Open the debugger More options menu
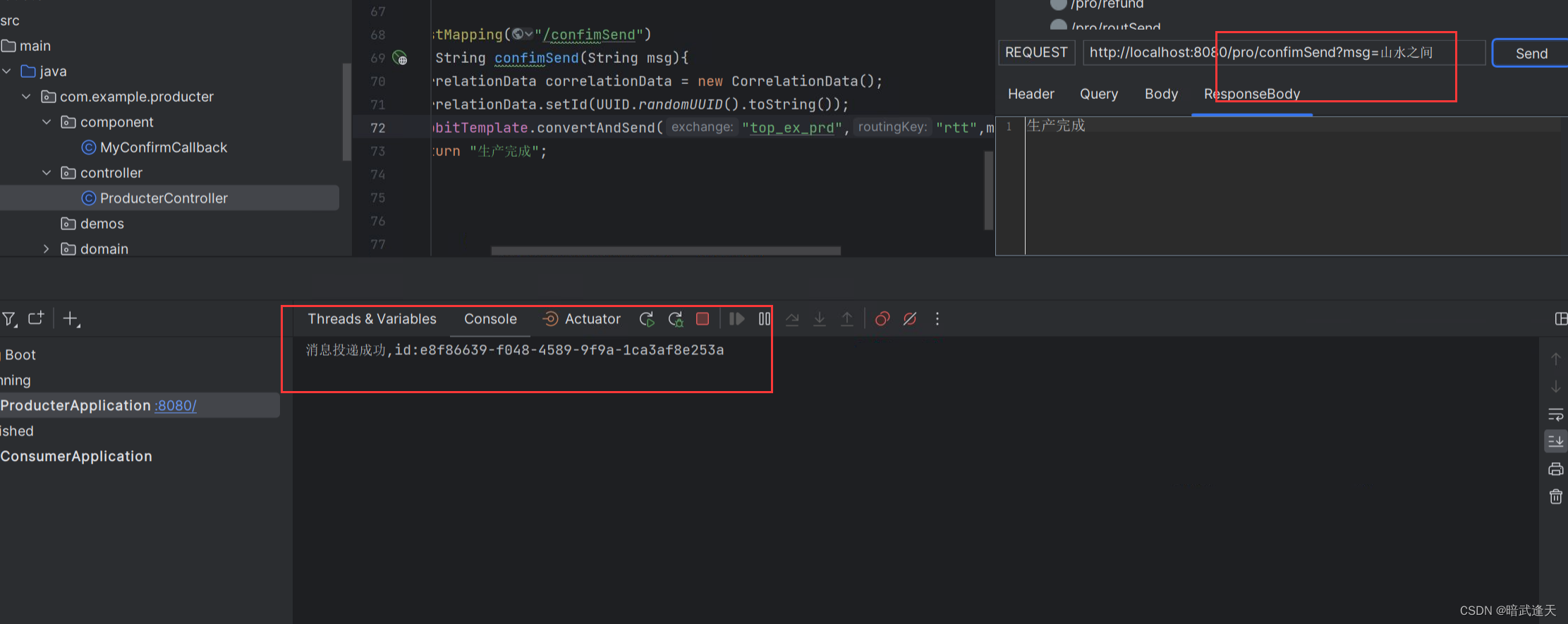 click(937, 319)
